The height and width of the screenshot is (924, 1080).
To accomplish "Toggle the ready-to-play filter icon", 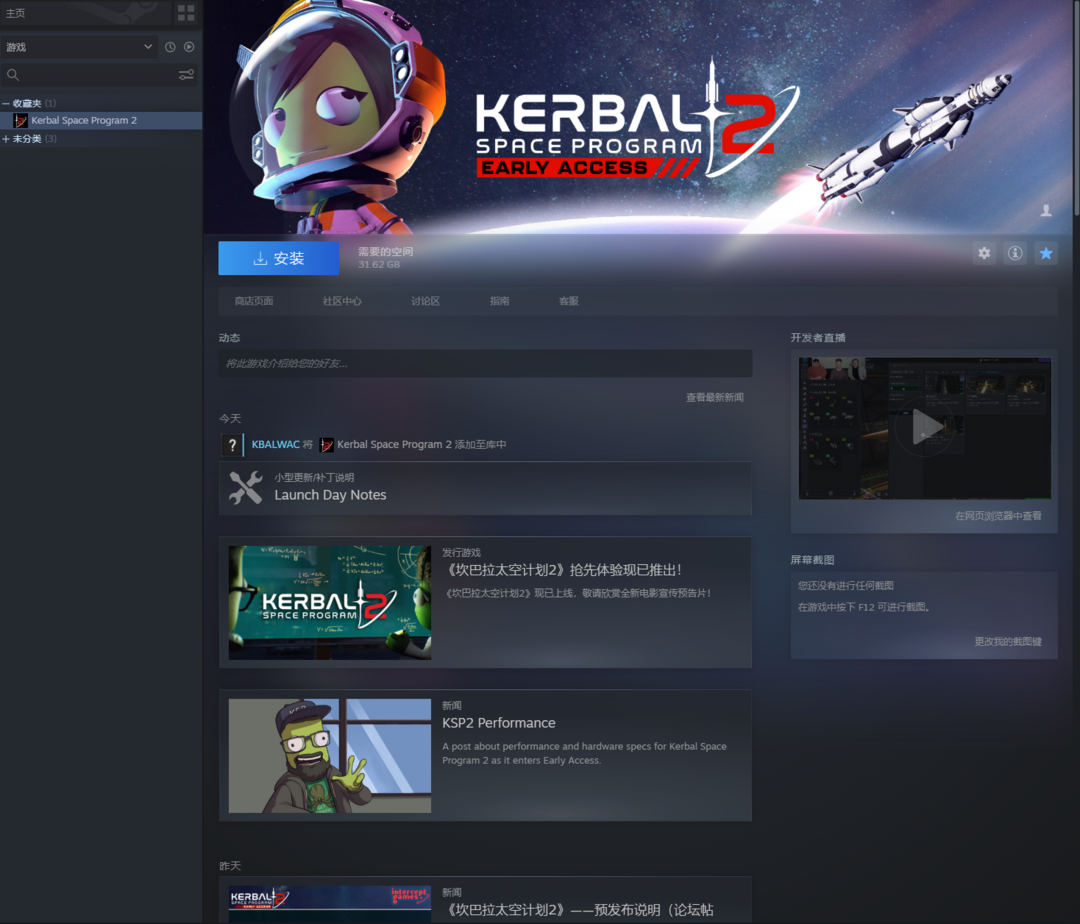I will pyautogui.click(x=189, y=47).
